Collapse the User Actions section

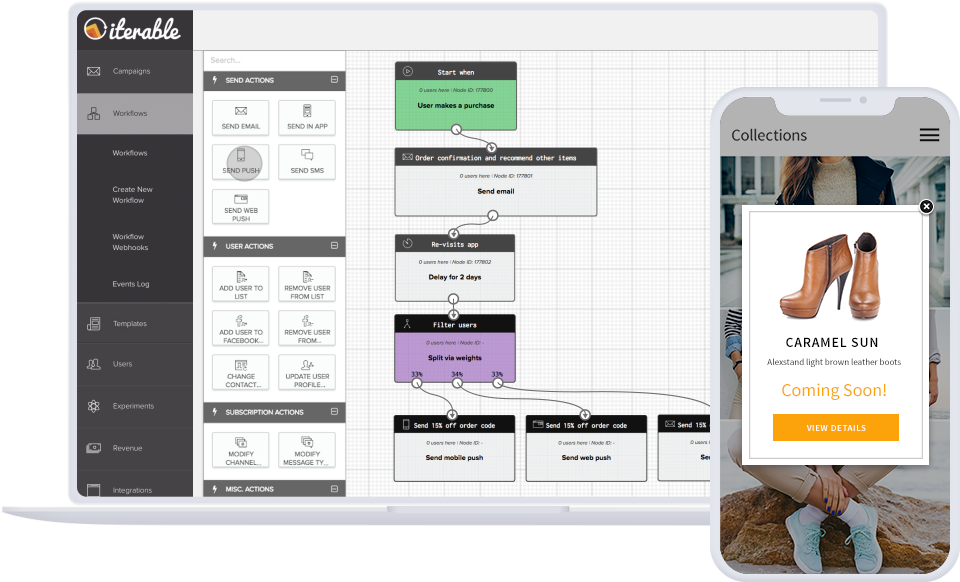(334, 246)
